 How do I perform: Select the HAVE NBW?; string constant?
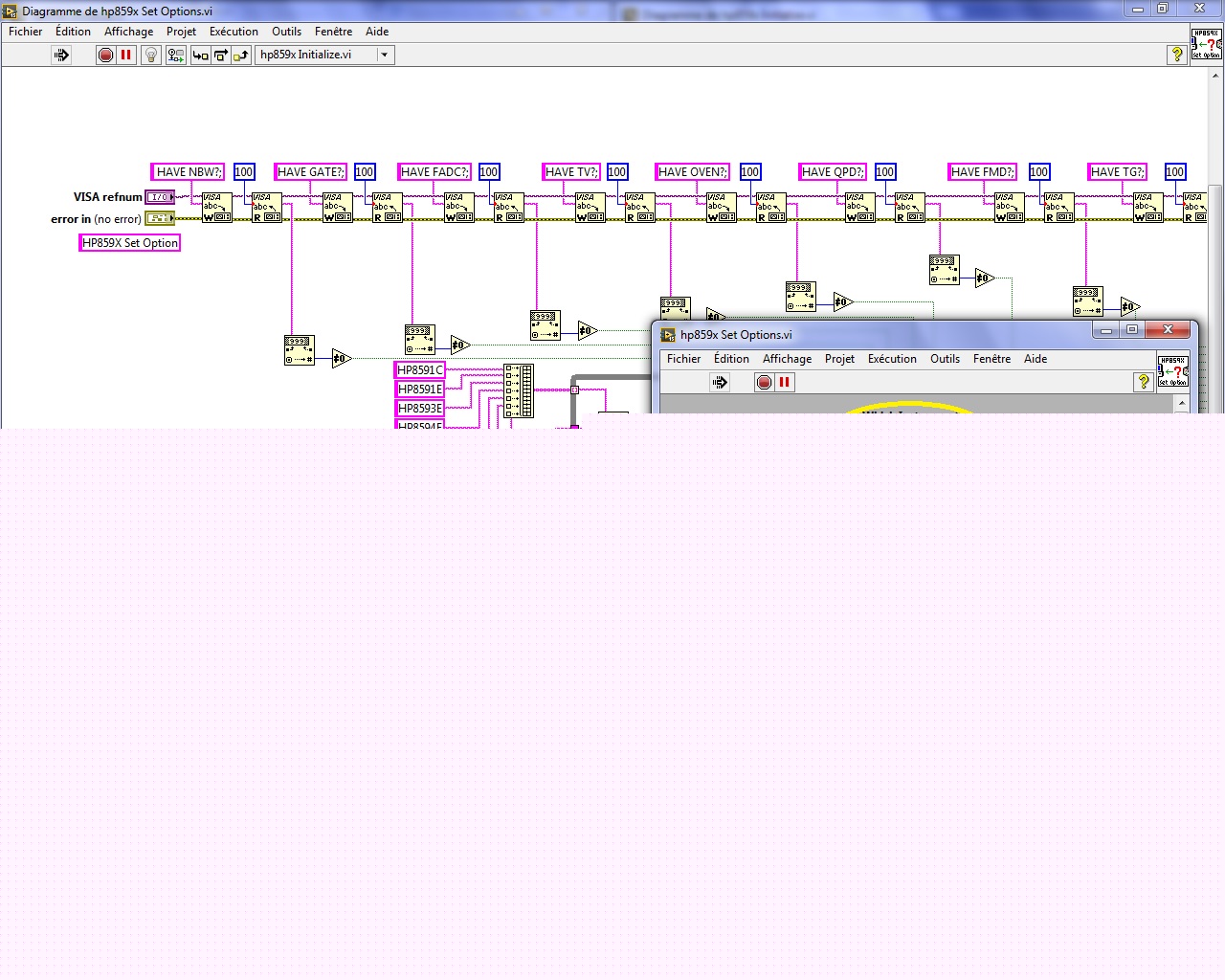point(188,171)
